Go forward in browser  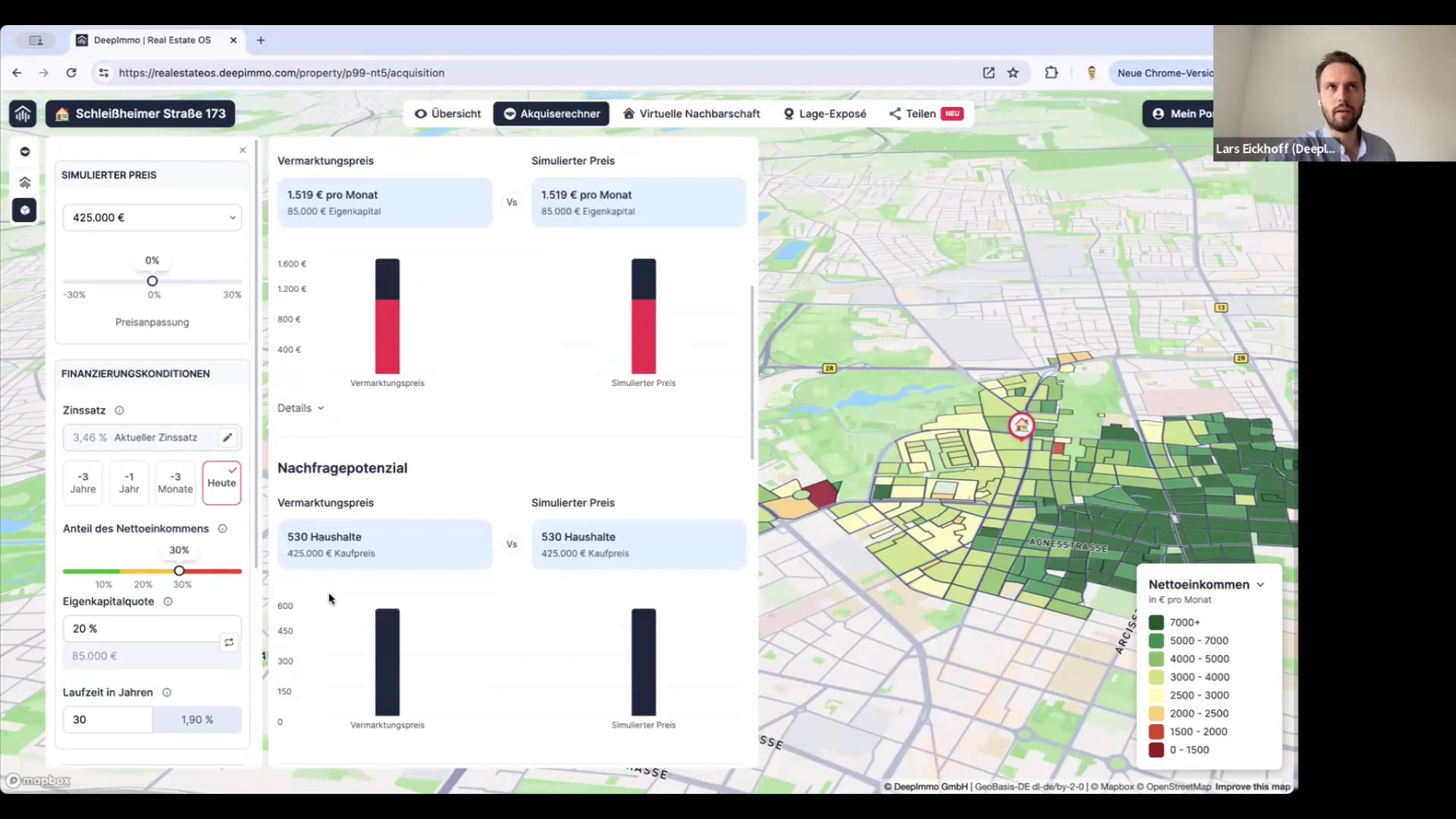[44, 73]
